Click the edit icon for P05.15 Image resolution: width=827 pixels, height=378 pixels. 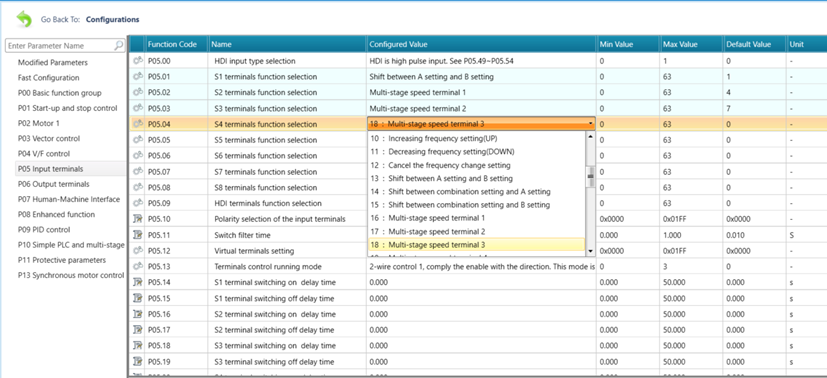138,298
